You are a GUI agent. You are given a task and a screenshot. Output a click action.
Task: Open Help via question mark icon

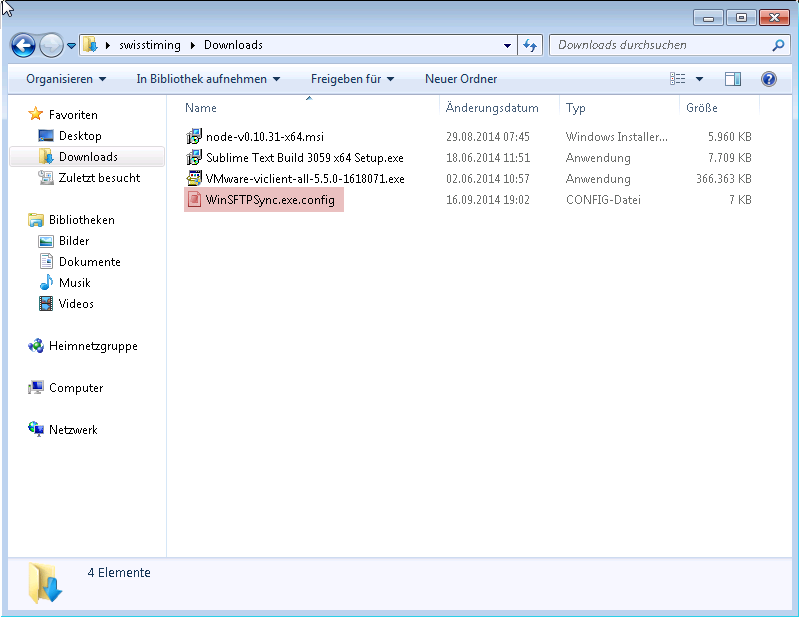click(x=768, y=79)
